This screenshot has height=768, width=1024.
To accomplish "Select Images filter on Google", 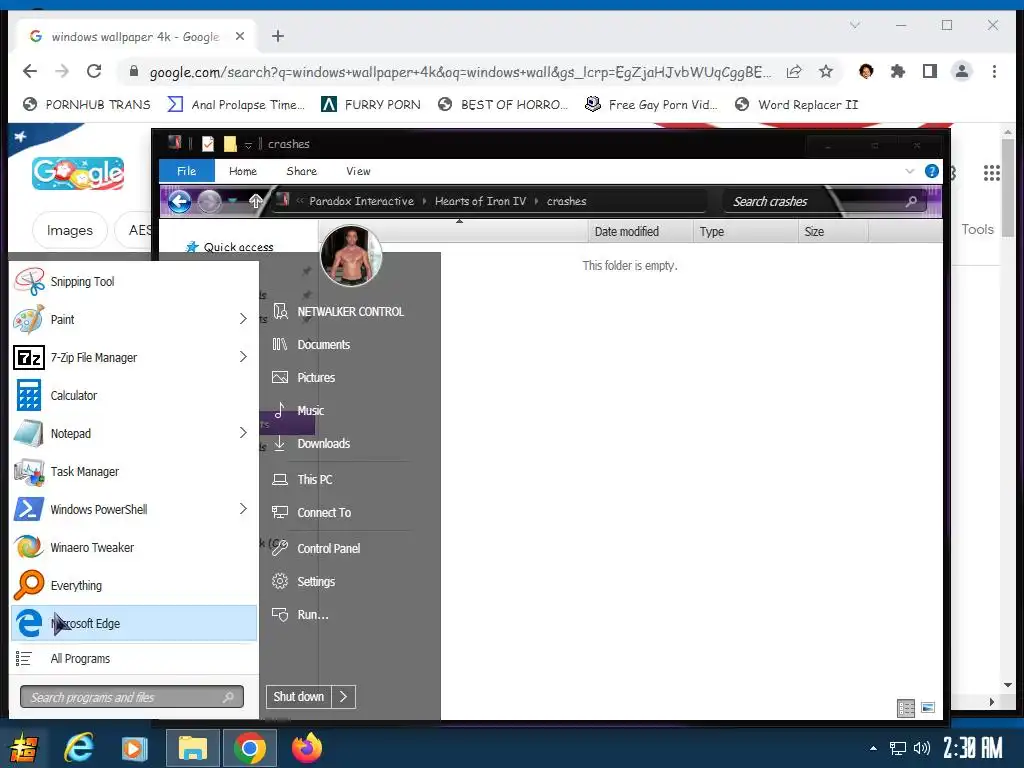I will (x=70, y=230).
